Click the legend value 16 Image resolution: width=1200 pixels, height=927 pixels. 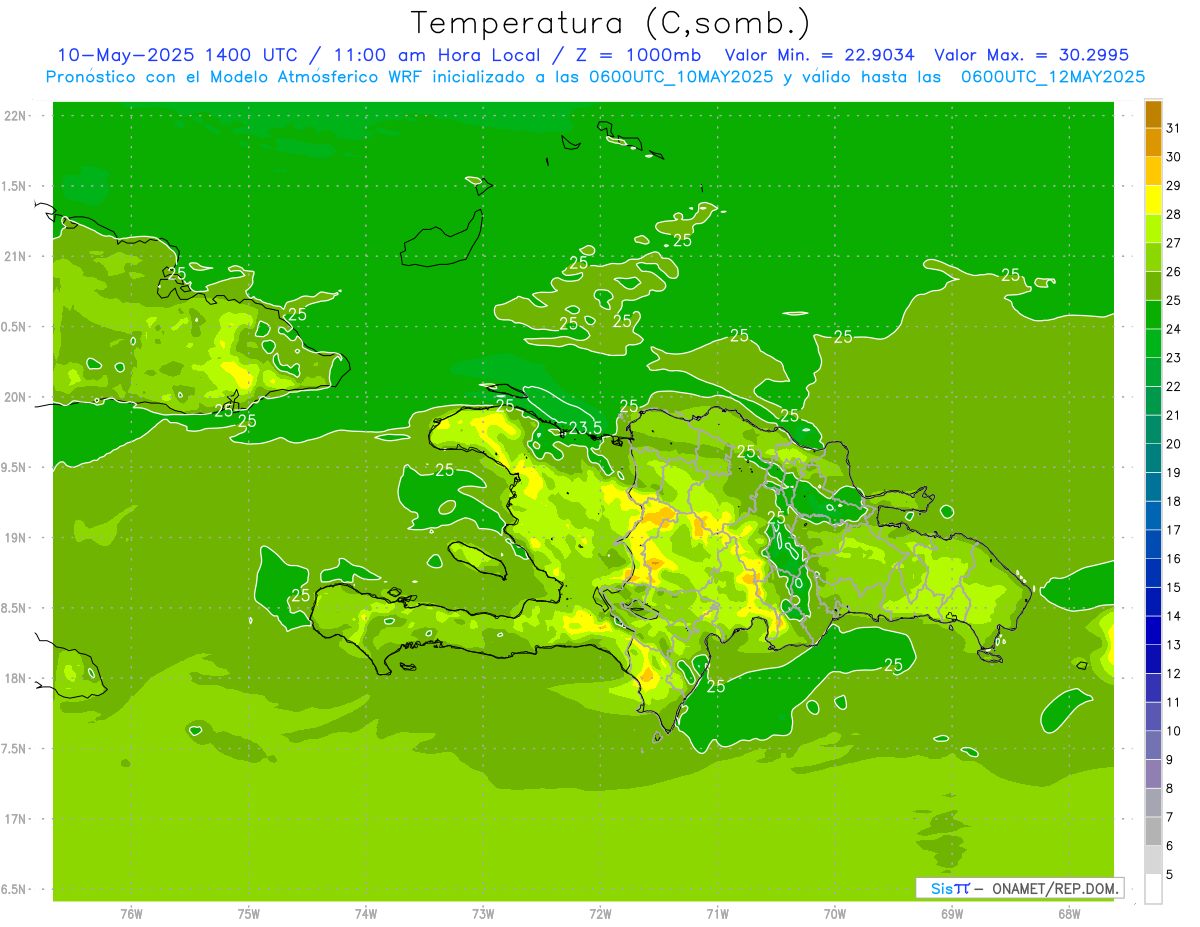(x=1174, y=559)
